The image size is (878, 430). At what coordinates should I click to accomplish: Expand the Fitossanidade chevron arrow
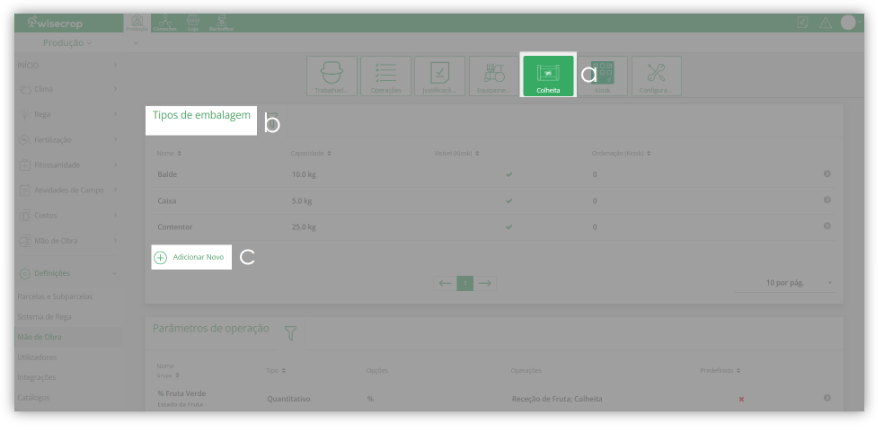(x=115, y=165)
